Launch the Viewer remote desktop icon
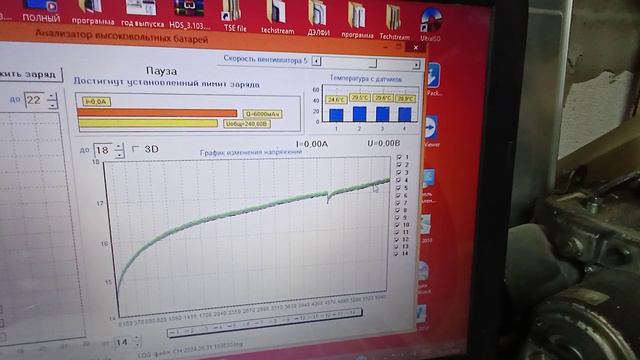This screenshot has width=640, height=360. click(x=431, y=131)
